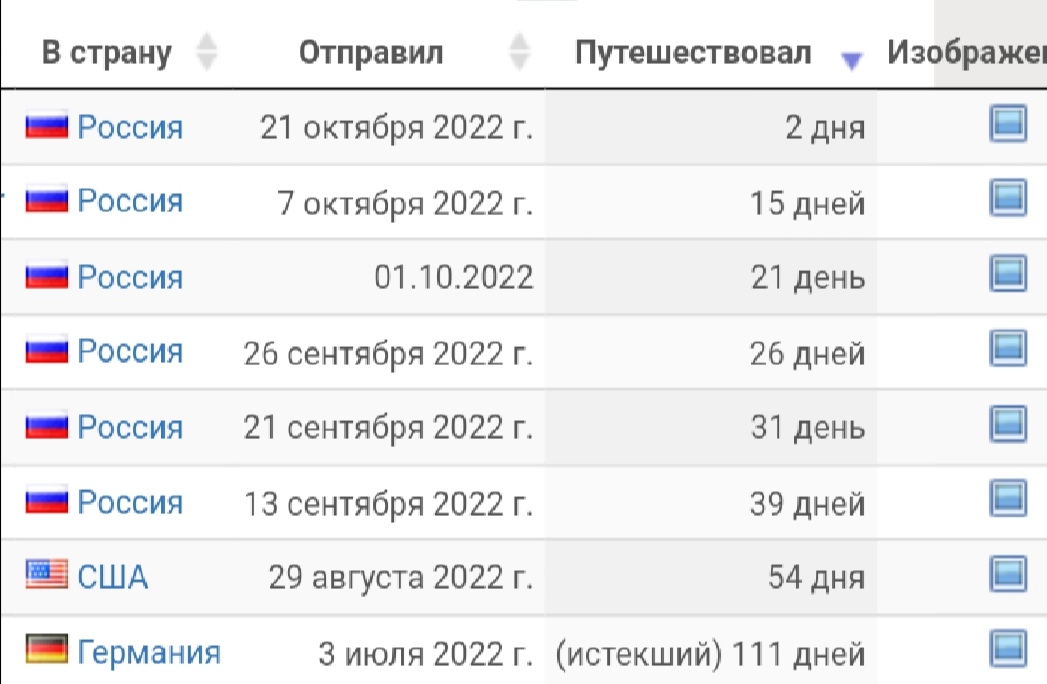Toggle sort arrows next to Отправил

tap(519, 51)
